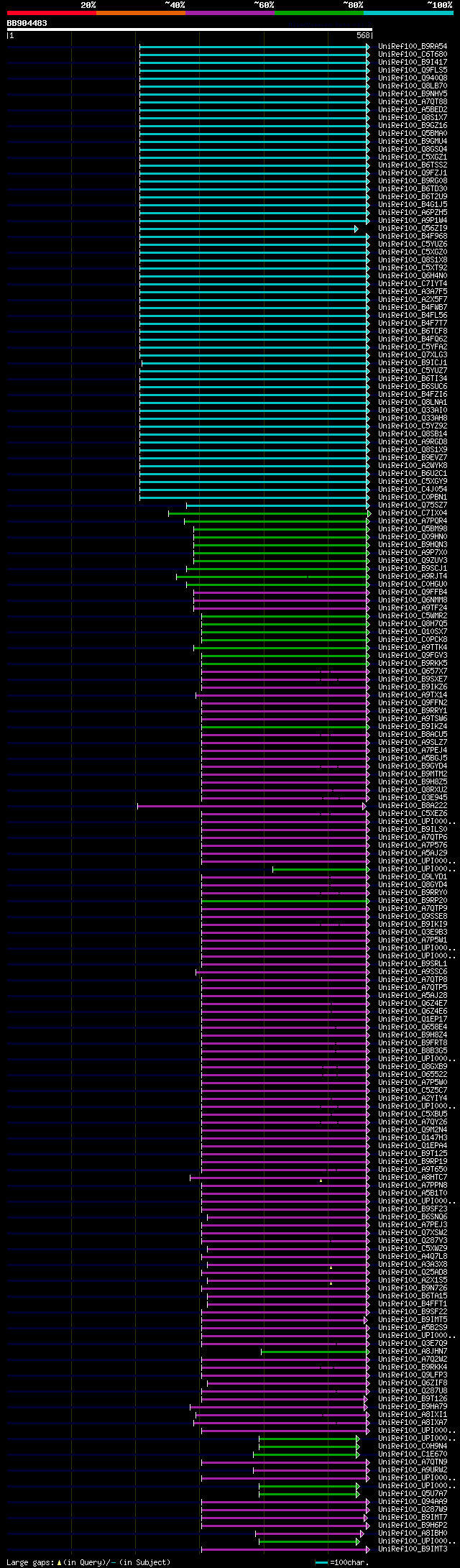
Task: Select the label UniRef100_C0H9N4
Action: [413, 1446]
